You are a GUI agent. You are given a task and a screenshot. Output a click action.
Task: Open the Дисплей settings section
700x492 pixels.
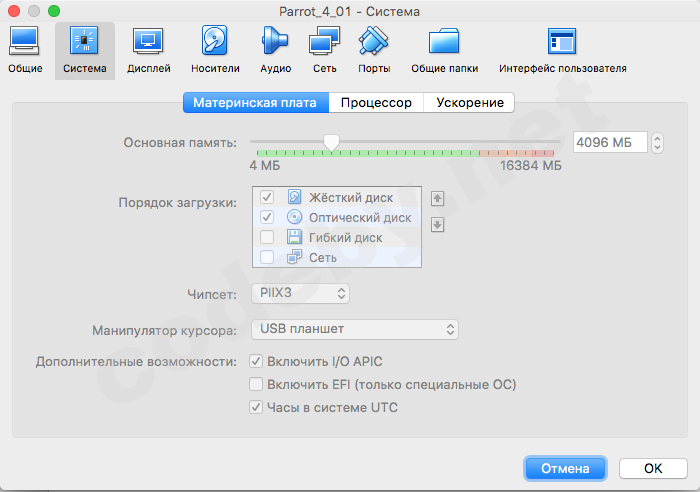(149, 50)
